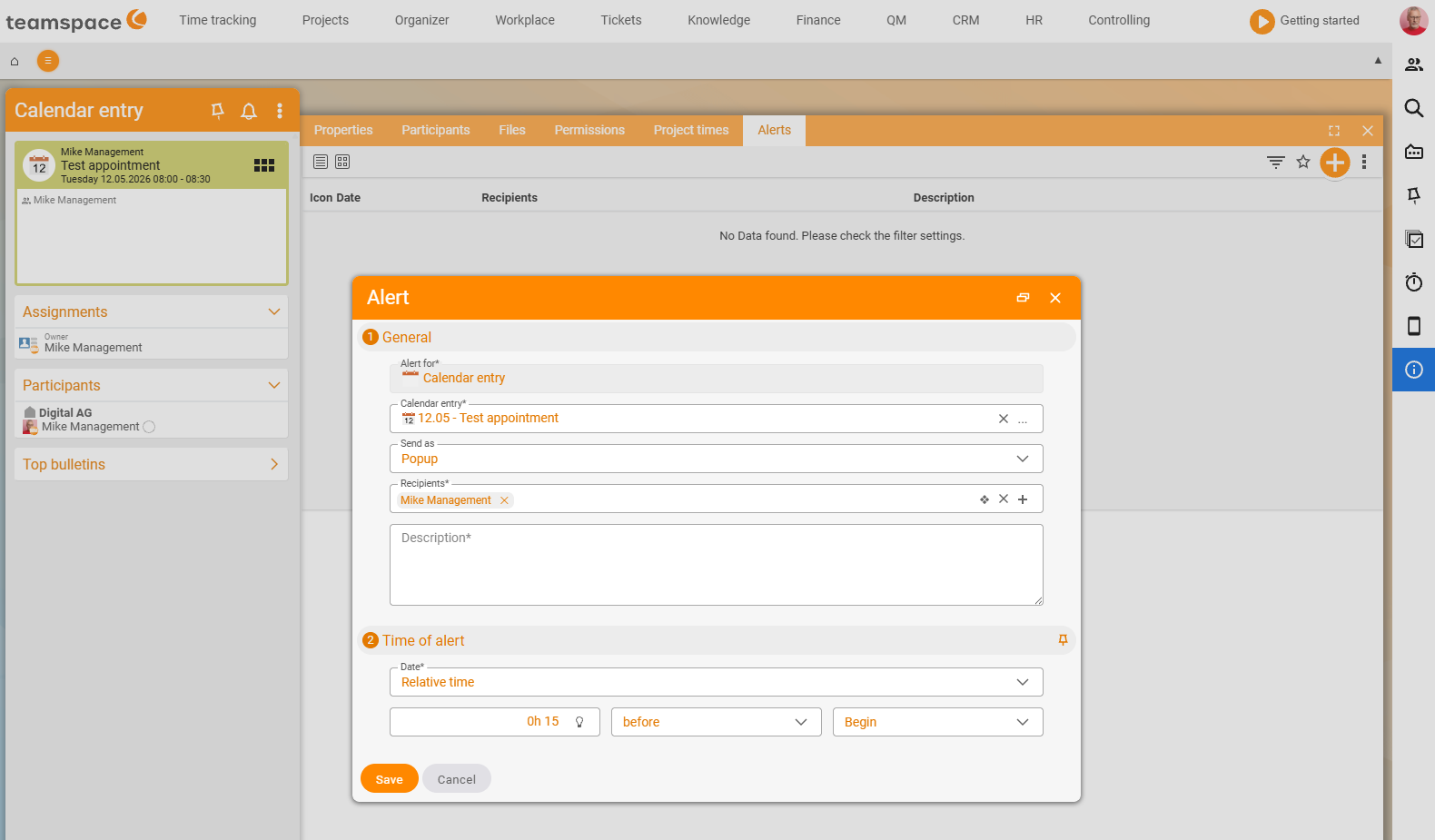The image size is (1435, 840).
Task: Open the before dropdown
Action: [717, 722]
